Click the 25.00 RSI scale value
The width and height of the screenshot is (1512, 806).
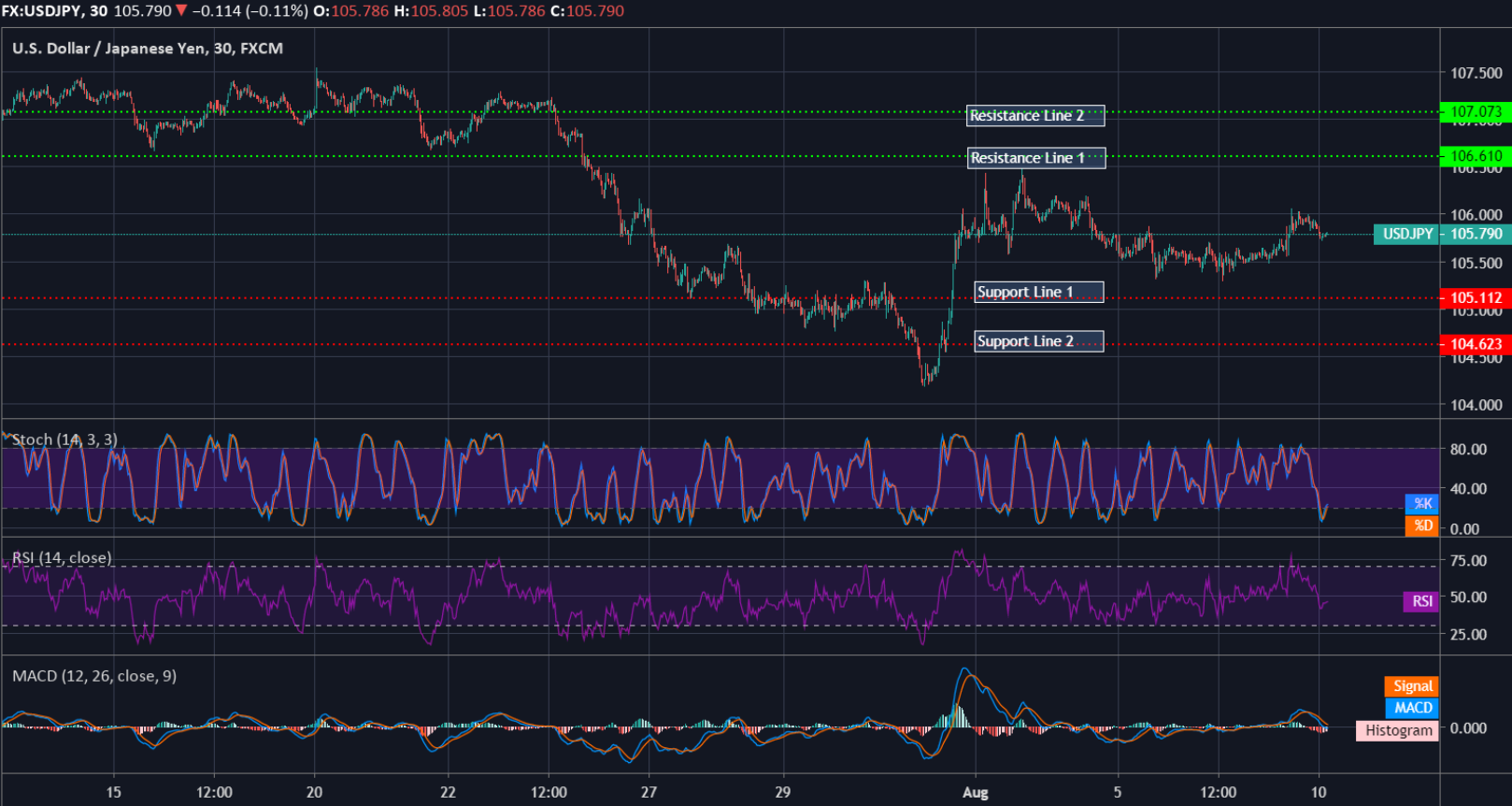(1468, 635)
